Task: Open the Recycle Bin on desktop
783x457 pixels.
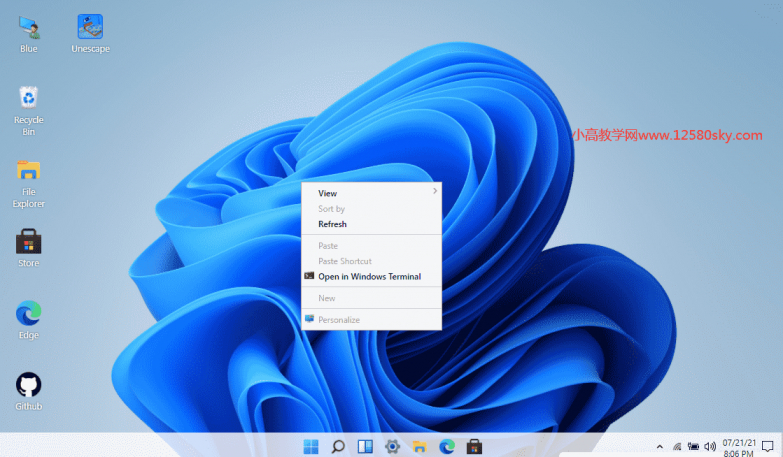Action: 29,100
